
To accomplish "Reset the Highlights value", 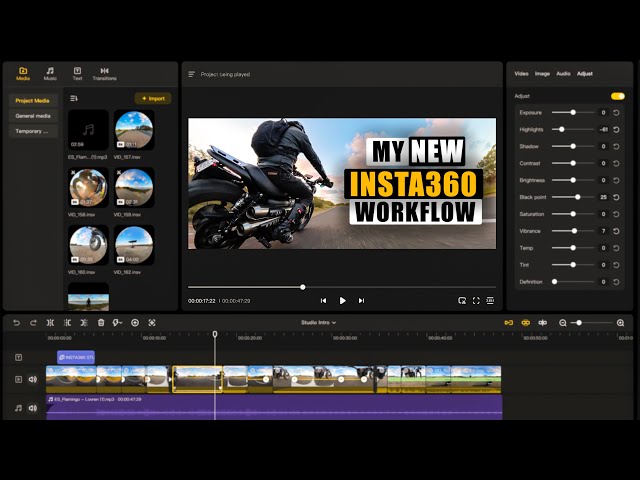I will tap(616, 130).
